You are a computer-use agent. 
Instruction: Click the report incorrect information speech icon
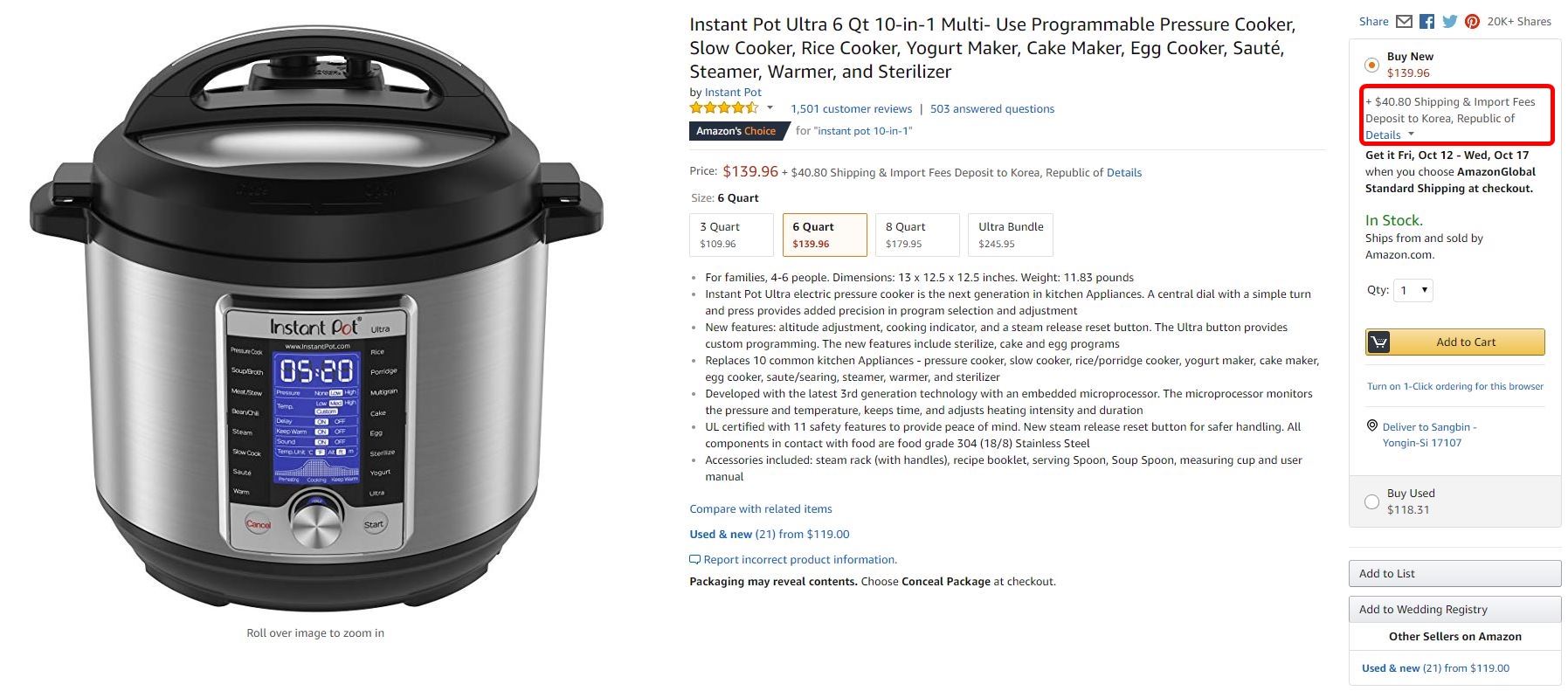[x=694, y=559]
